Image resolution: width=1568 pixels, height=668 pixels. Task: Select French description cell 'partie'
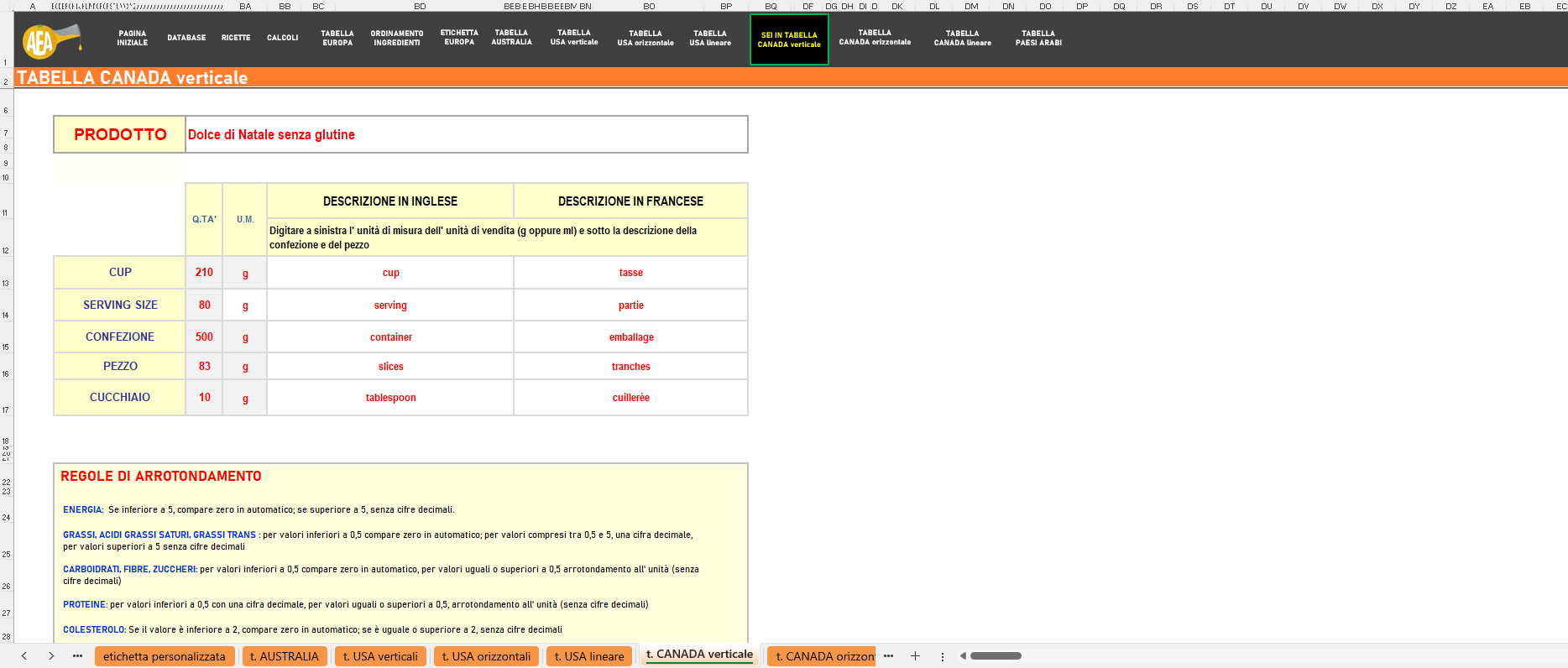(630, 305)
